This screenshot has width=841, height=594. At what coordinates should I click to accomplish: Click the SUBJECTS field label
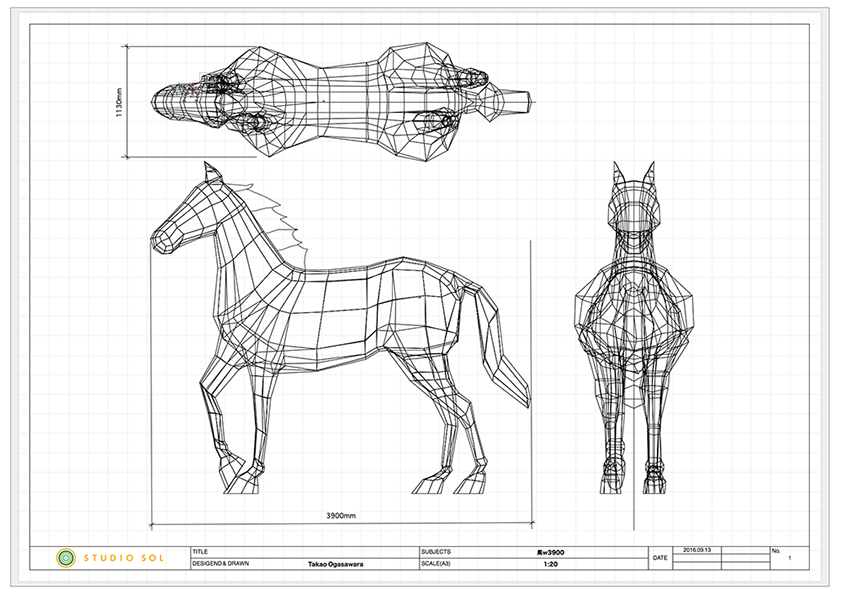coord(437,551)
